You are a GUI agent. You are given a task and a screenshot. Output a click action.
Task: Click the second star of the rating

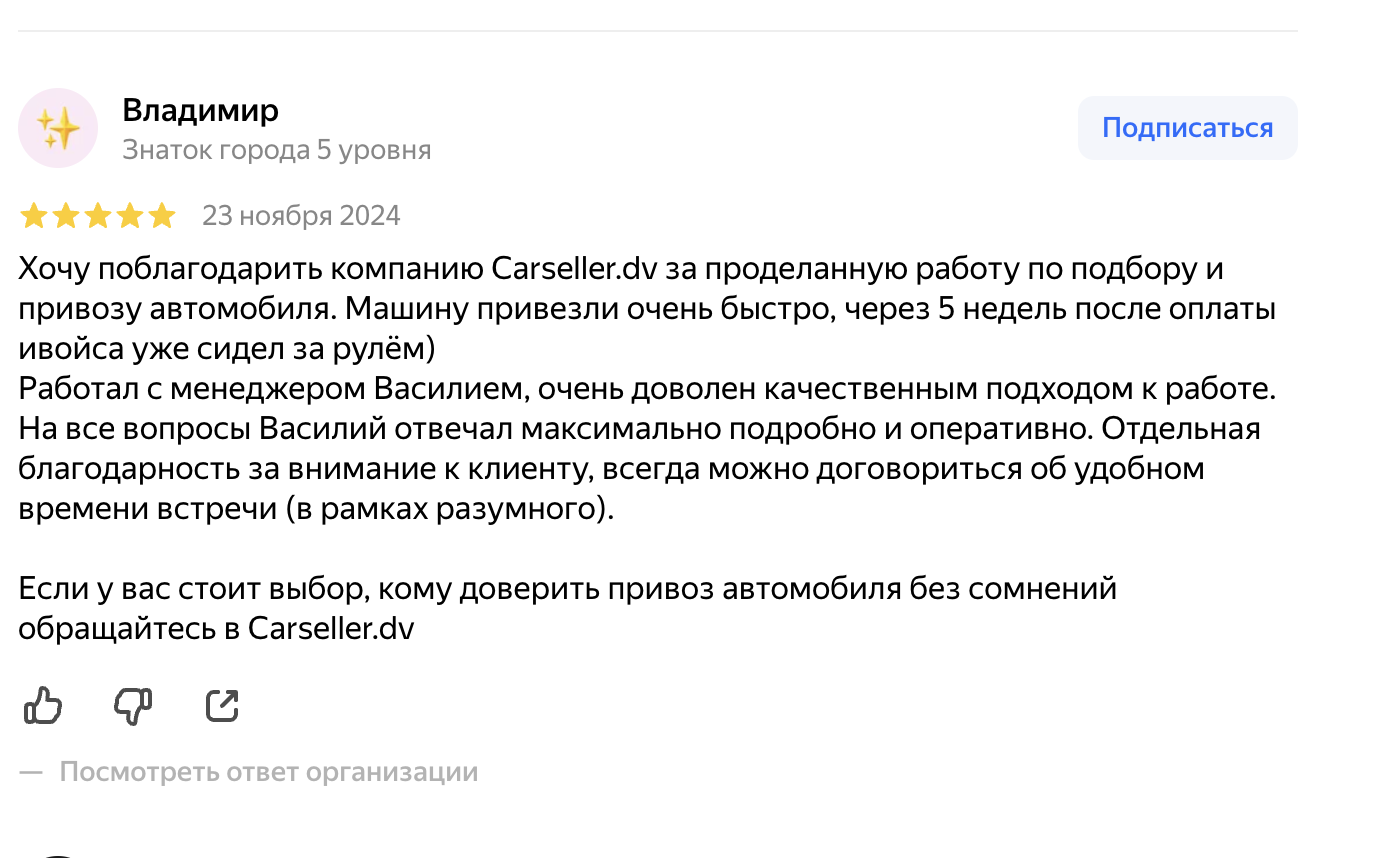66,216
